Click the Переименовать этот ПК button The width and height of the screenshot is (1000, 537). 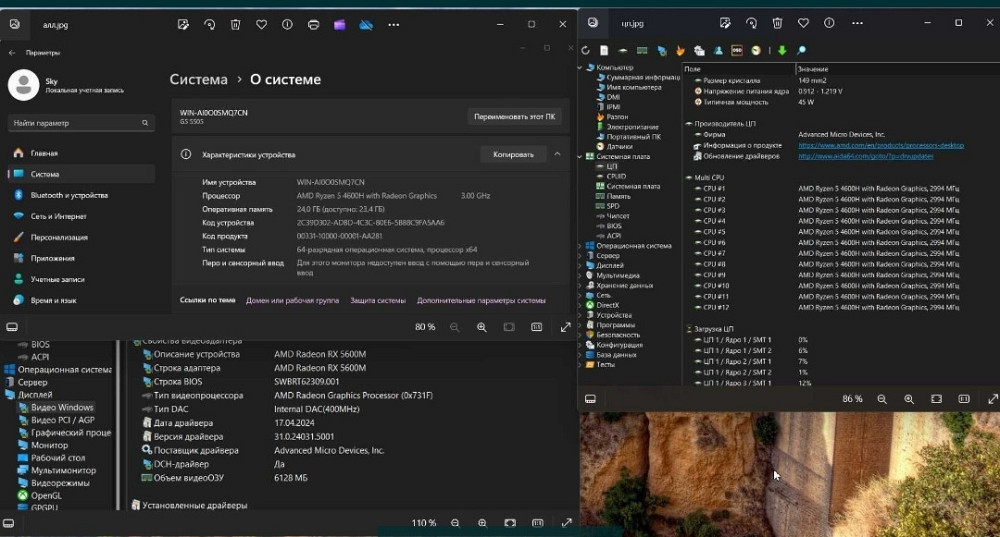pos(515,116)
